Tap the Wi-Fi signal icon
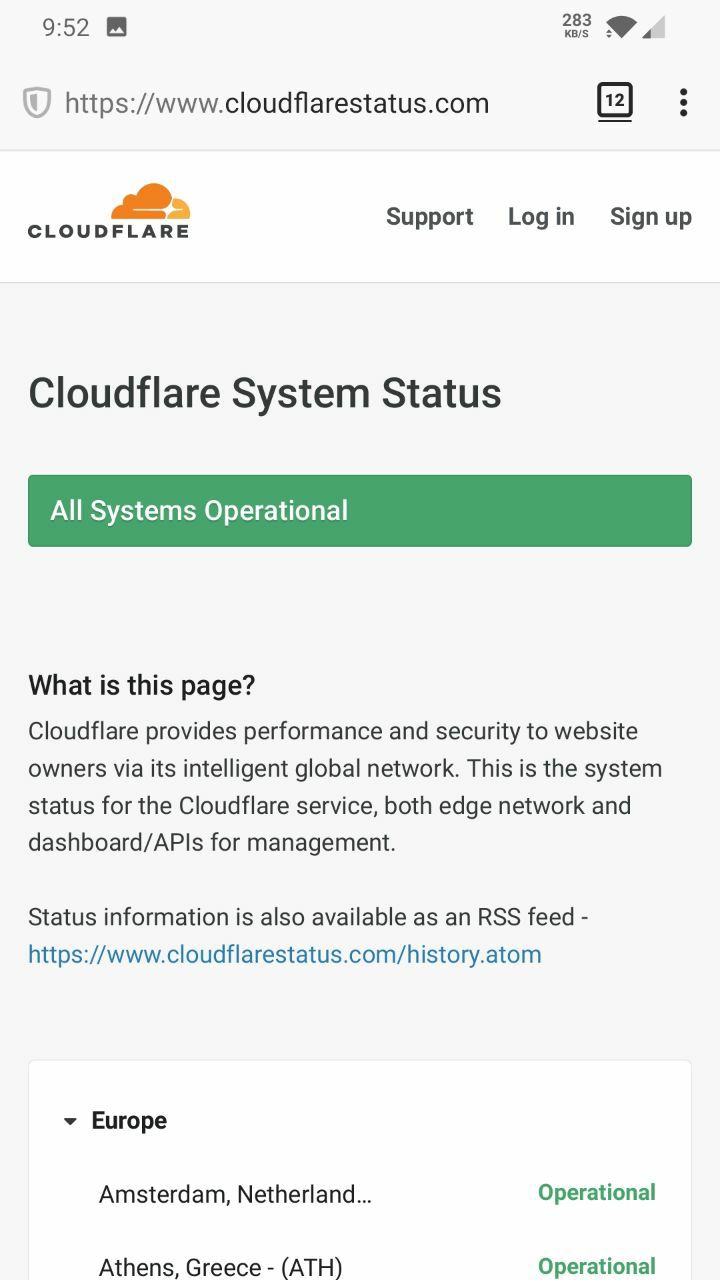720x1280 pixels. (x=621, y=27)
